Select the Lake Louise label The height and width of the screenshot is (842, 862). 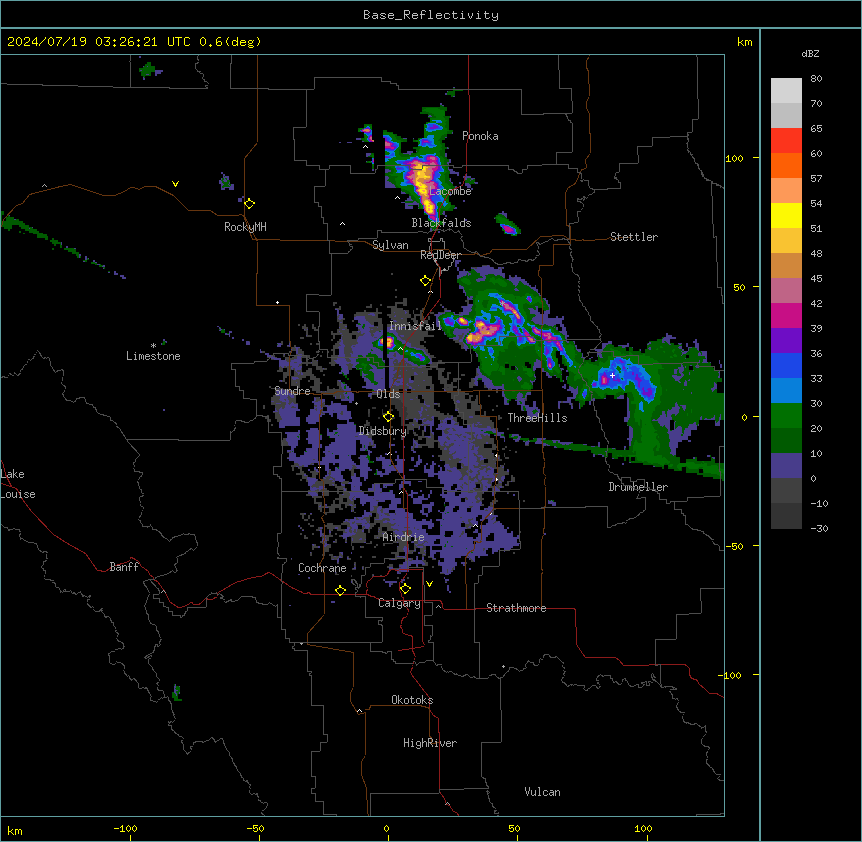point(18,484)
